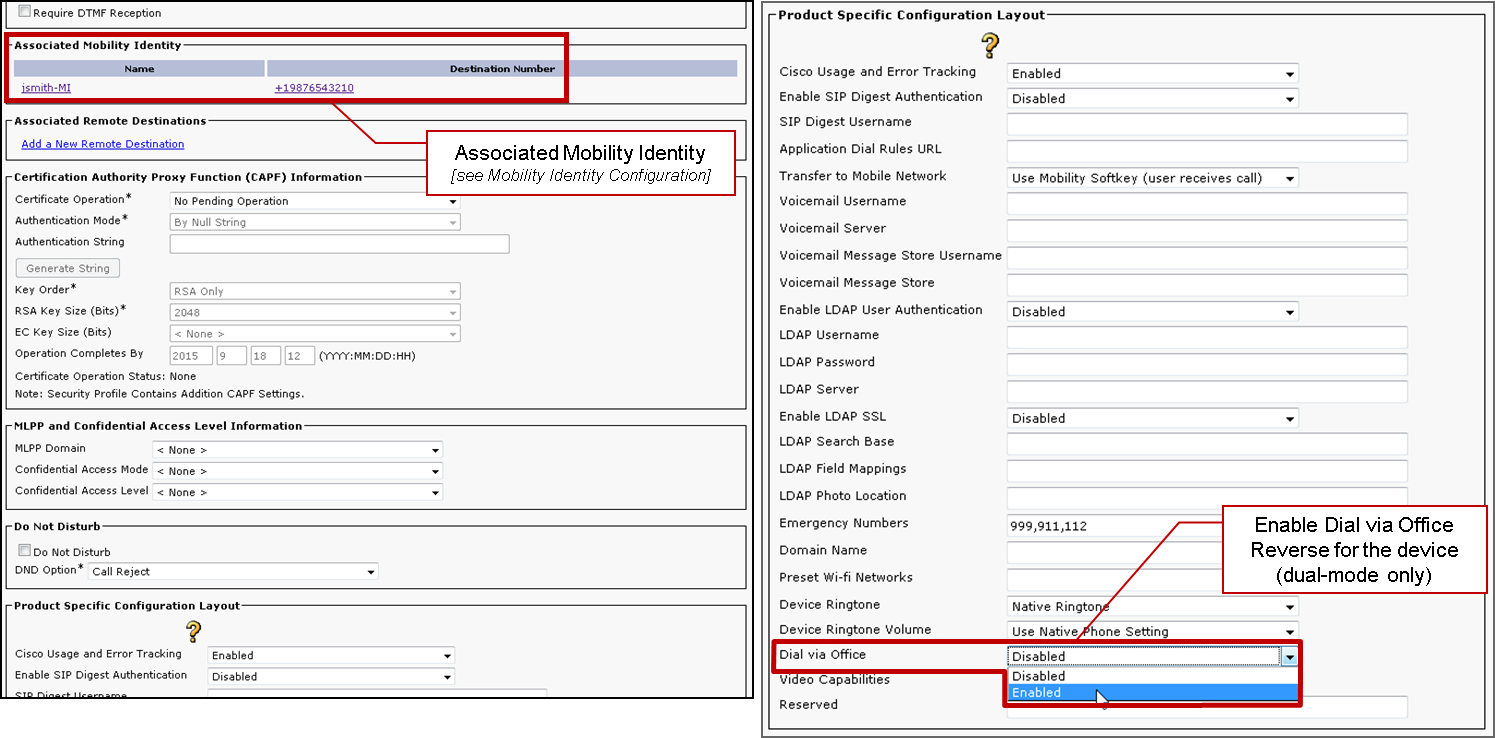Image resolution: width=1495 pixels, height=738 pixels.
Task: Click the LDAP Server input field
Action: [1208, 391]
